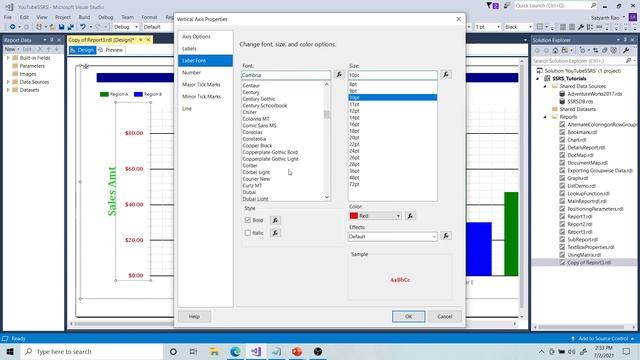This screenshot has width=640, height=360.
Task: Select Line page in dialog
Action: 205,109
